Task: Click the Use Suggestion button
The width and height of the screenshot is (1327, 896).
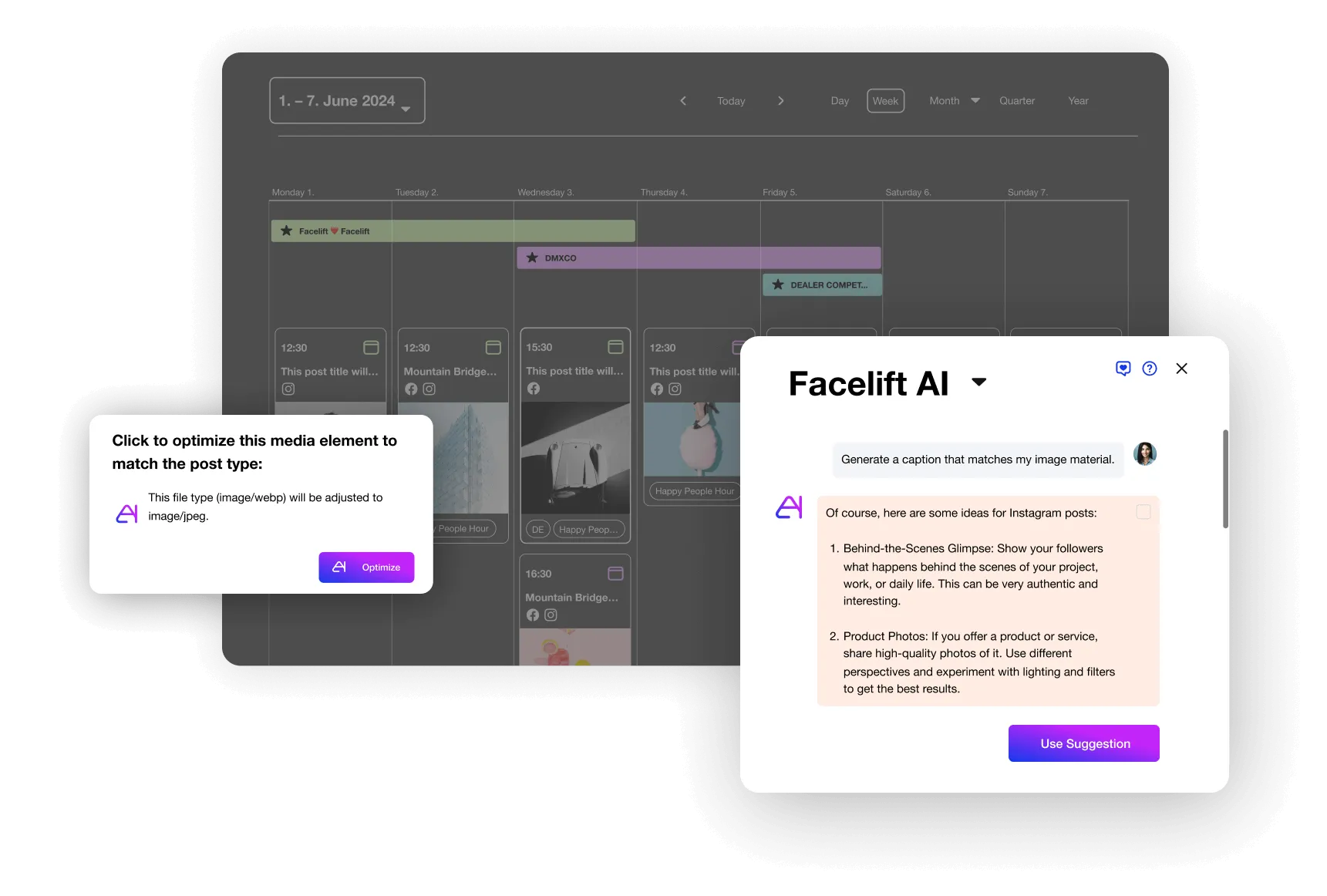Action: (1084, 743)
